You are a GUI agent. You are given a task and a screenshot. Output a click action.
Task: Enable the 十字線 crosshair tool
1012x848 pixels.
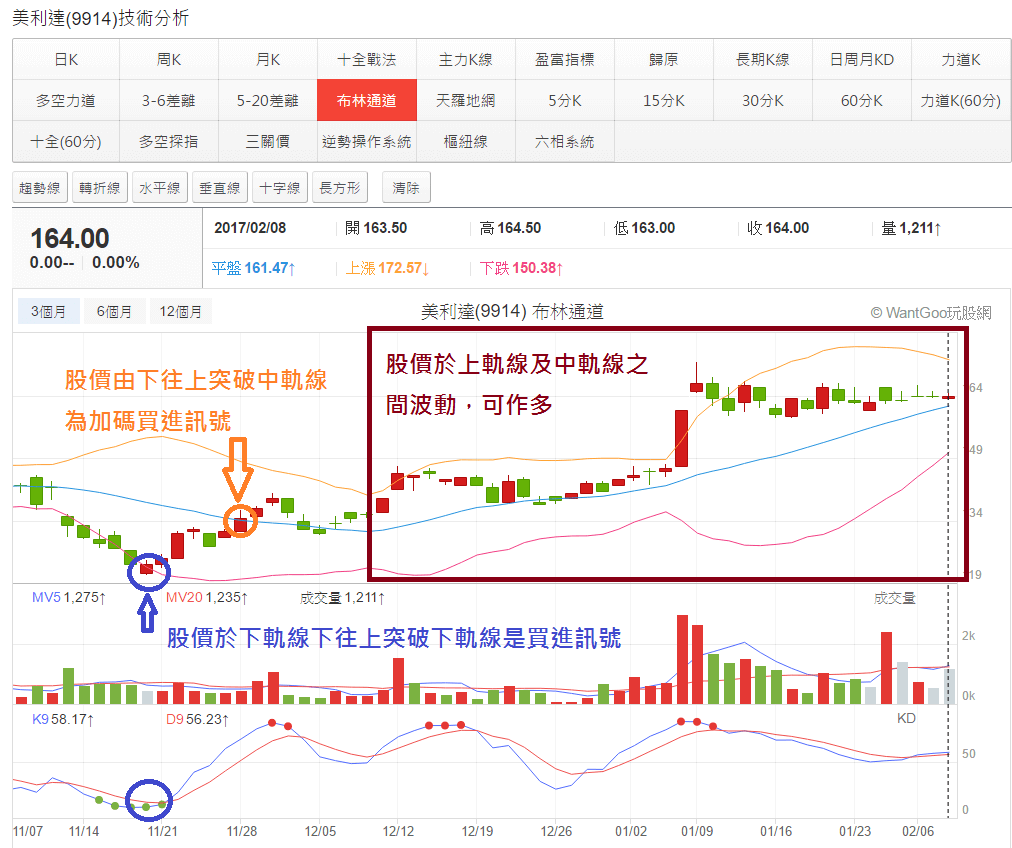point(279,188)
